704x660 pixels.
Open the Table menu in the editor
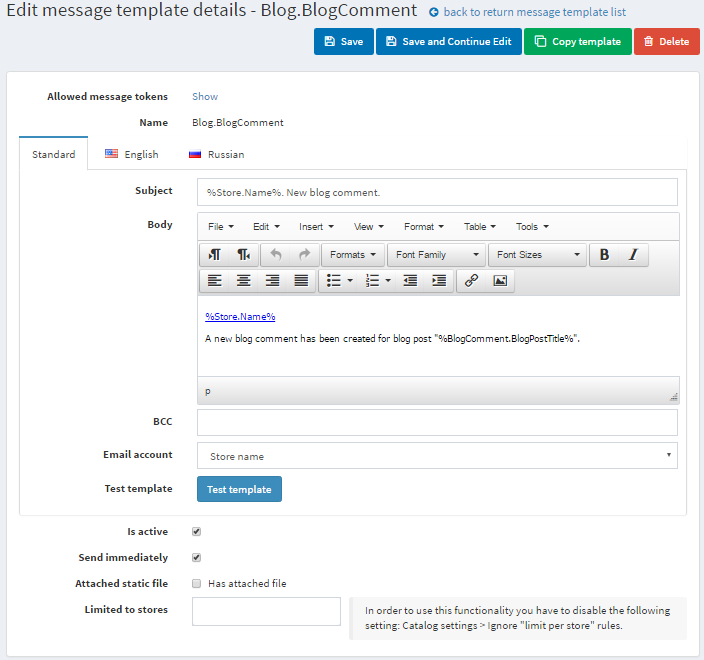click(x=480, y=227)
